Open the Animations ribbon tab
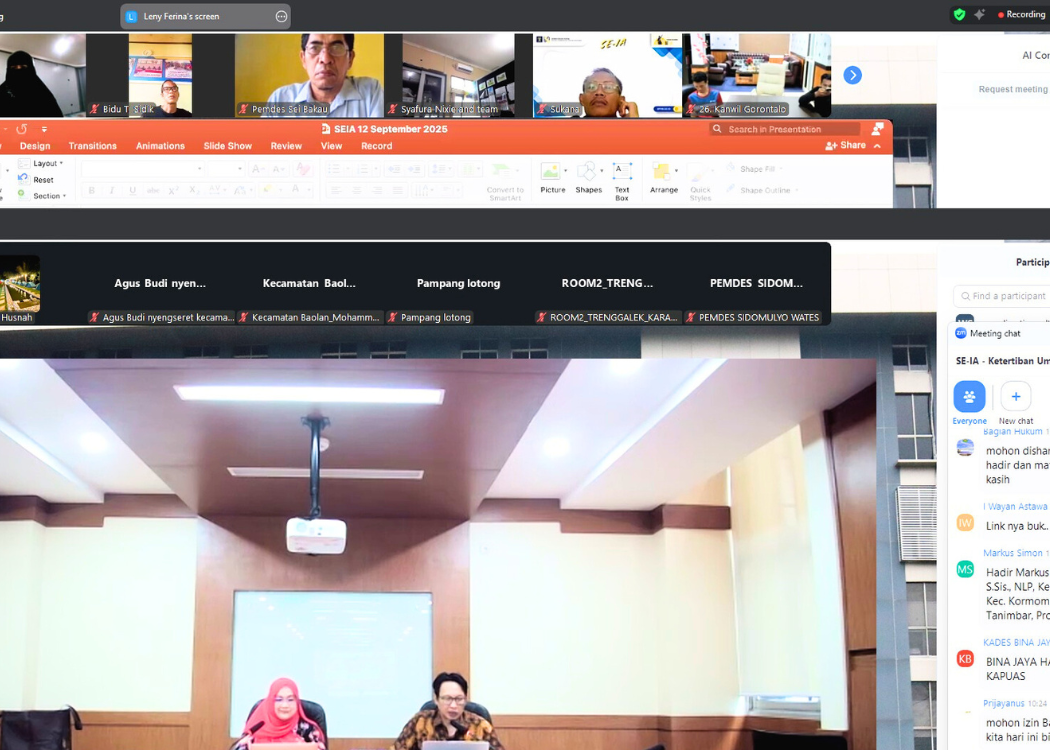The width and height of the screenshot is (1050, 750). pyautogui.click(x=160, y=146)
